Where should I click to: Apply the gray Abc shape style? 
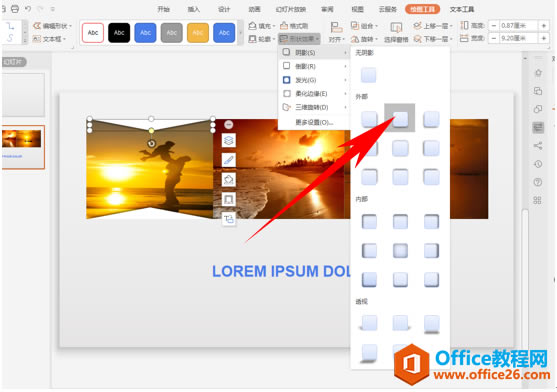172,33
